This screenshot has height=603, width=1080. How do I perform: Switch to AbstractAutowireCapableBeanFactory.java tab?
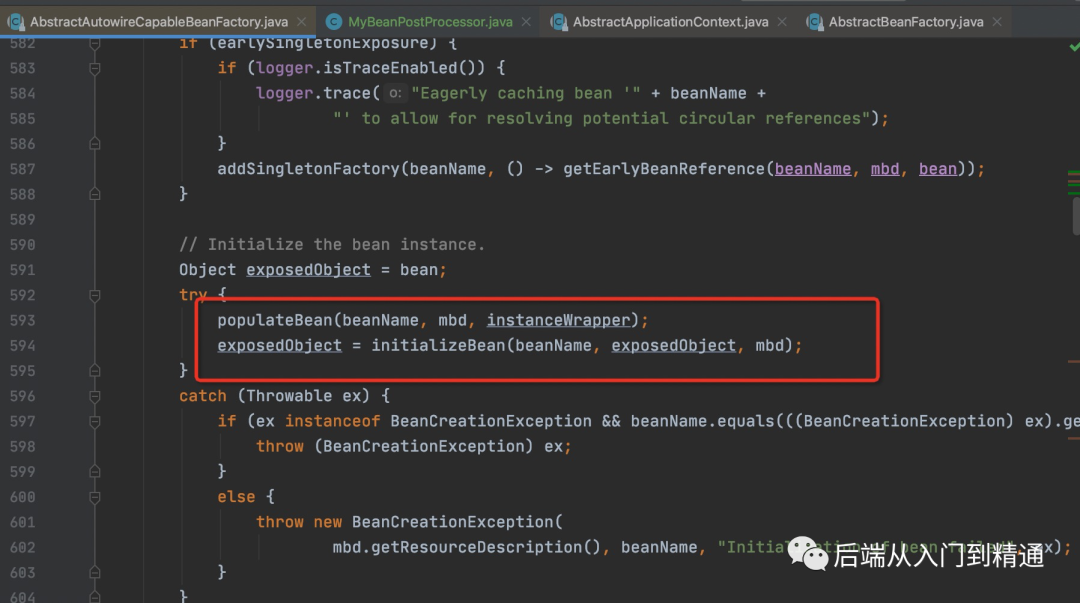[x=159, y=22]
